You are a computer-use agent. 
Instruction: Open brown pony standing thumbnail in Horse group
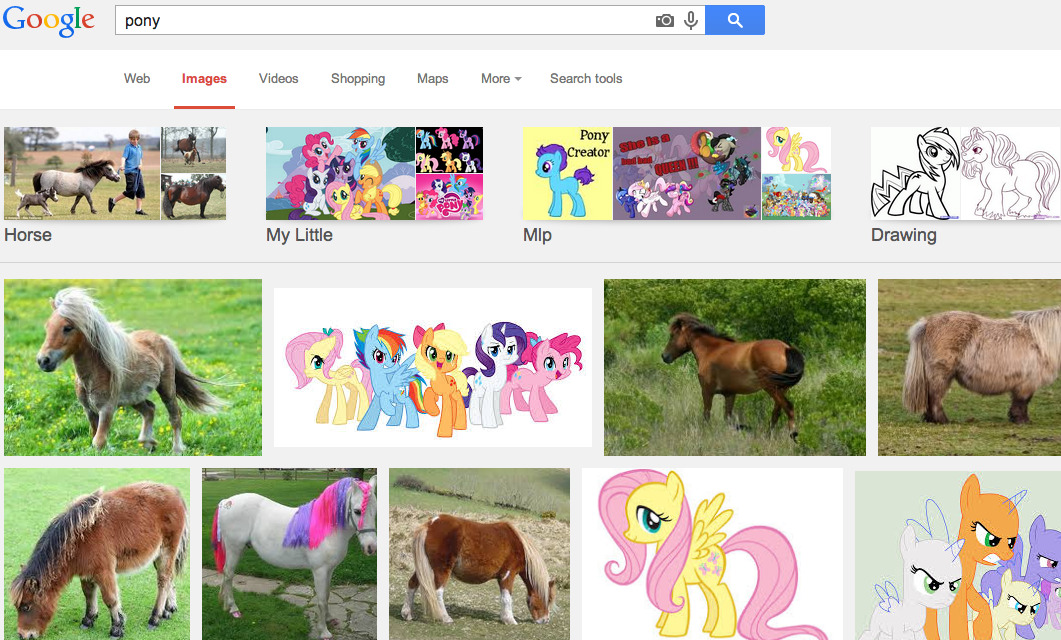(x=194, y=197)
